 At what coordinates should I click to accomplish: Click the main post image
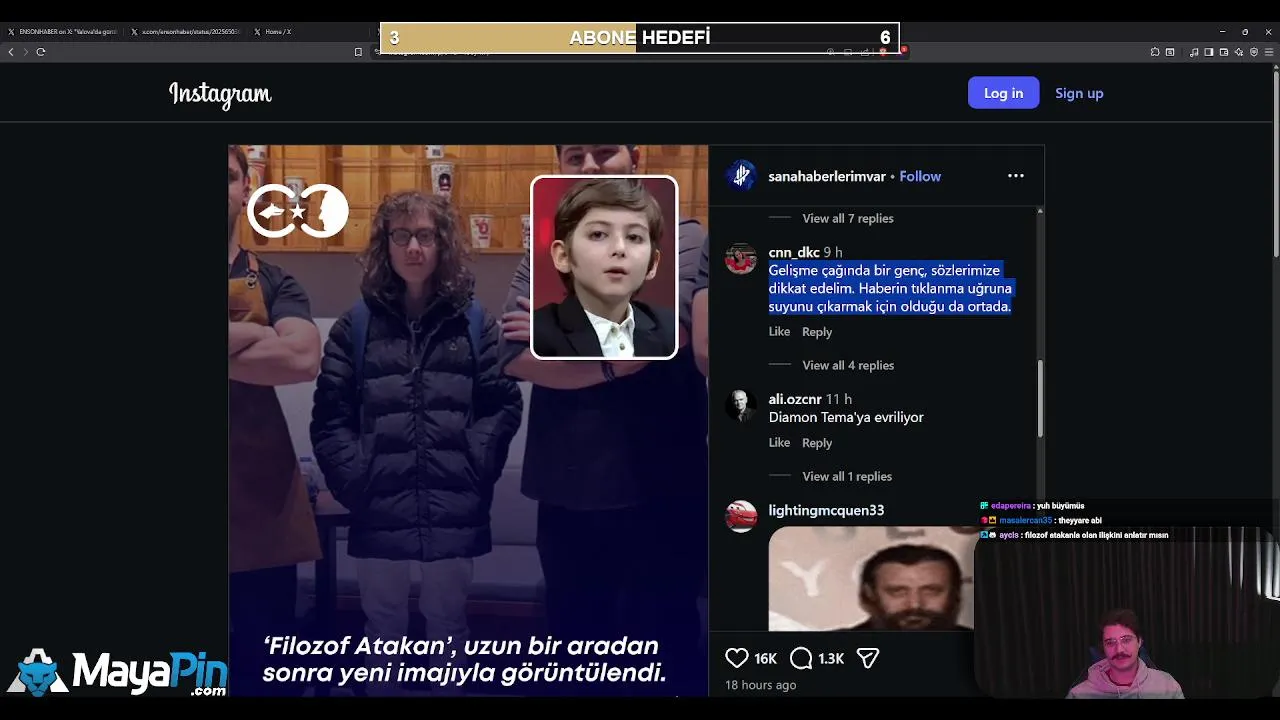pos(468,420)
